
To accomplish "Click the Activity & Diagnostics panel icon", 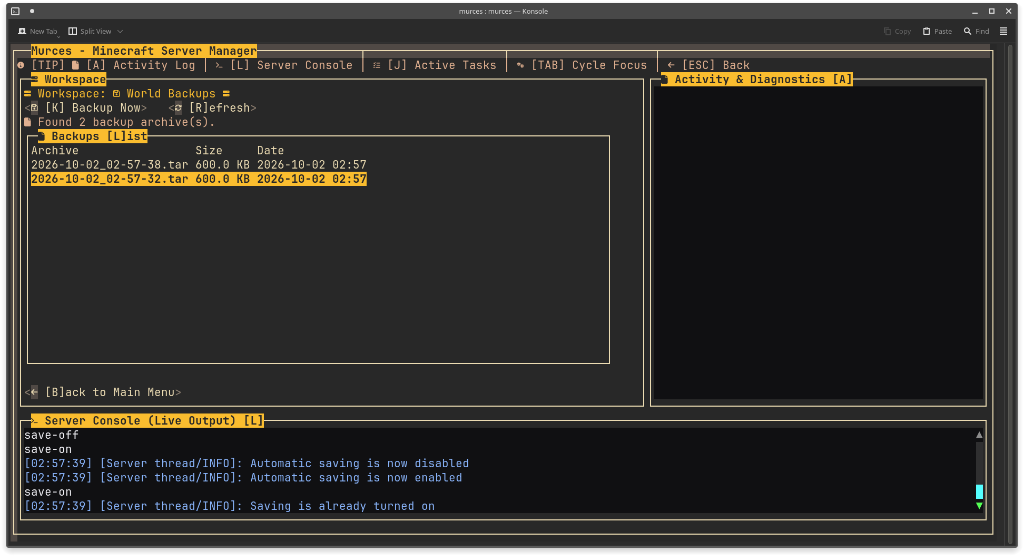I will 665,79.
